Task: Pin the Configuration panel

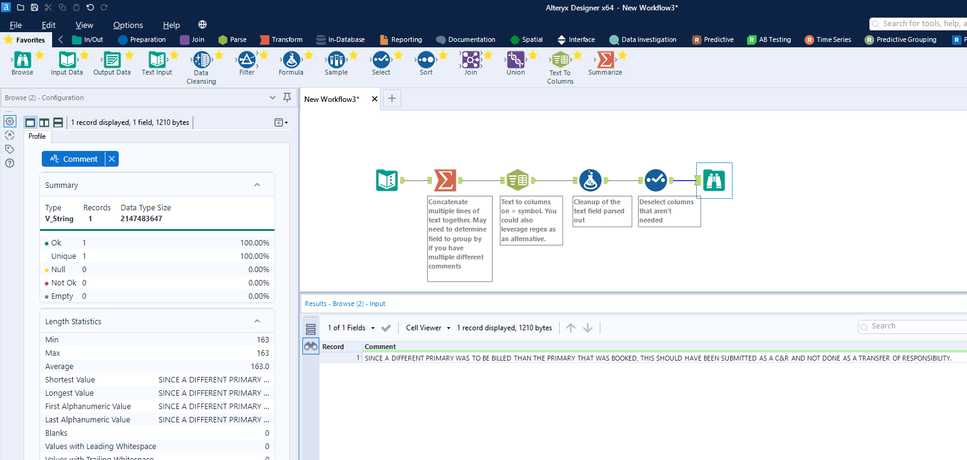Action: tap(287, 97)
